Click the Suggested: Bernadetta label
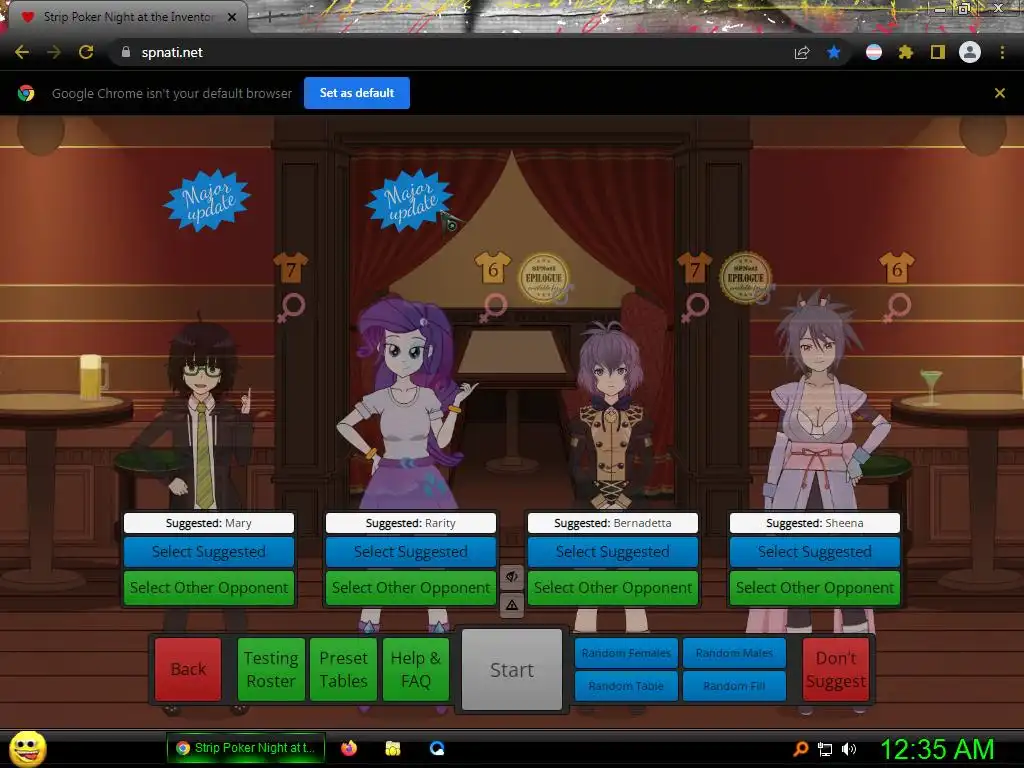Viewport: 1024px width, 768px height. coord(613,523)
